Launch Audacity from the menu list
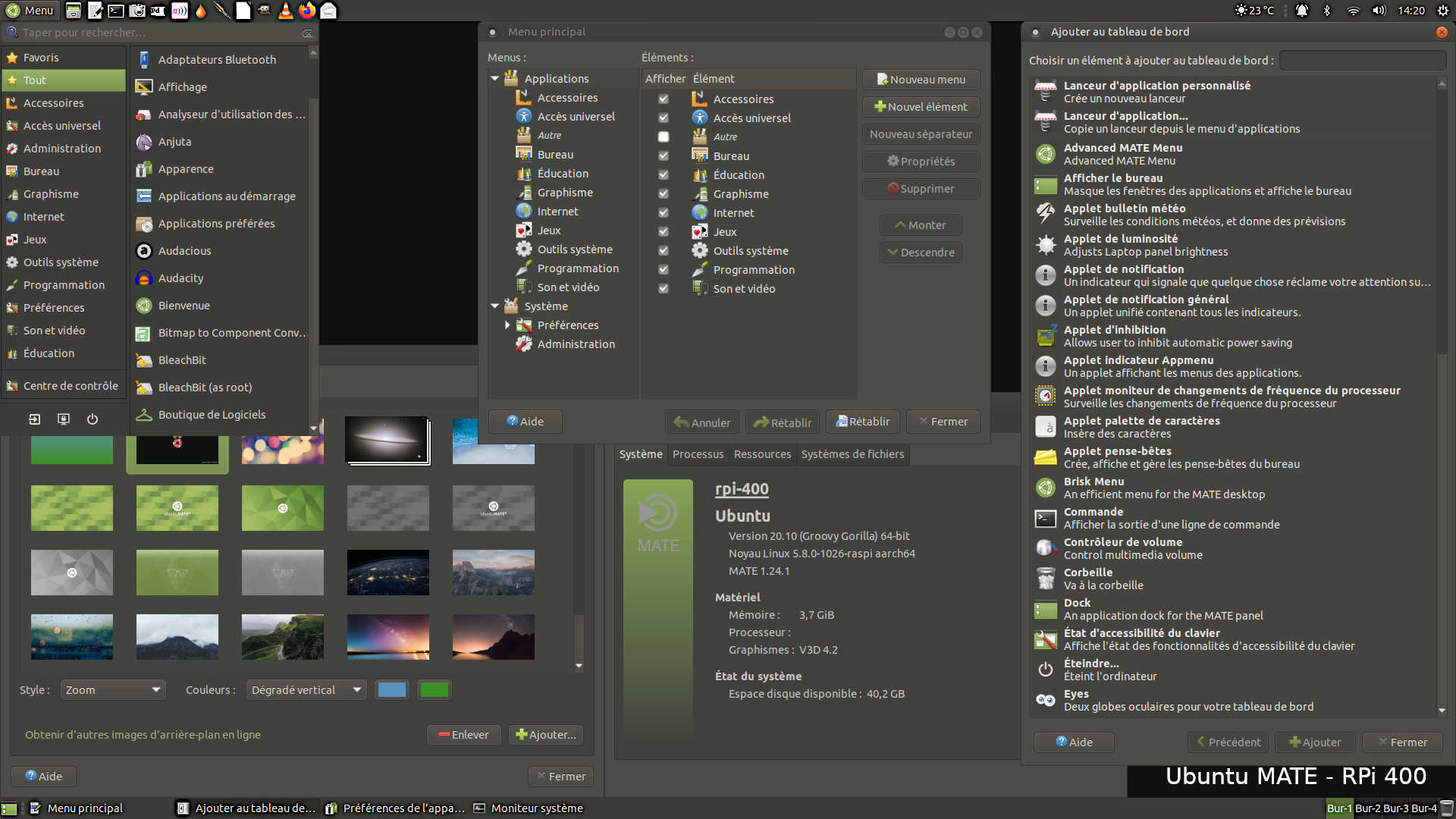The width and height of the screenshot is (1456, 819). pyautogui.click(x=220, y=278)
